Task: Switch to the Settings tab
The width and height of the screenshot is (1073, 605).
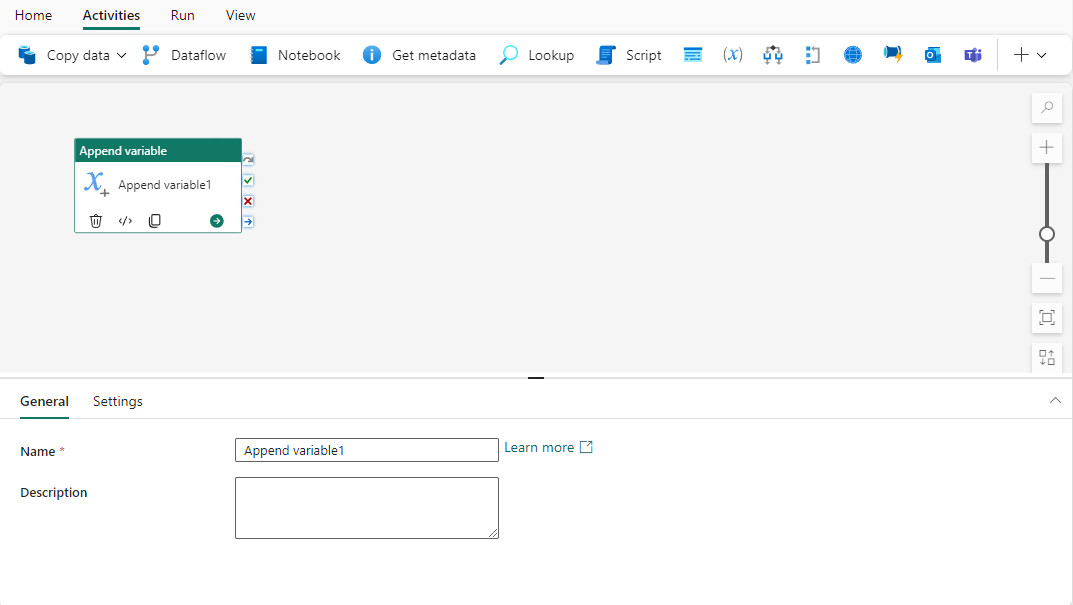Action: click(117, 400)
